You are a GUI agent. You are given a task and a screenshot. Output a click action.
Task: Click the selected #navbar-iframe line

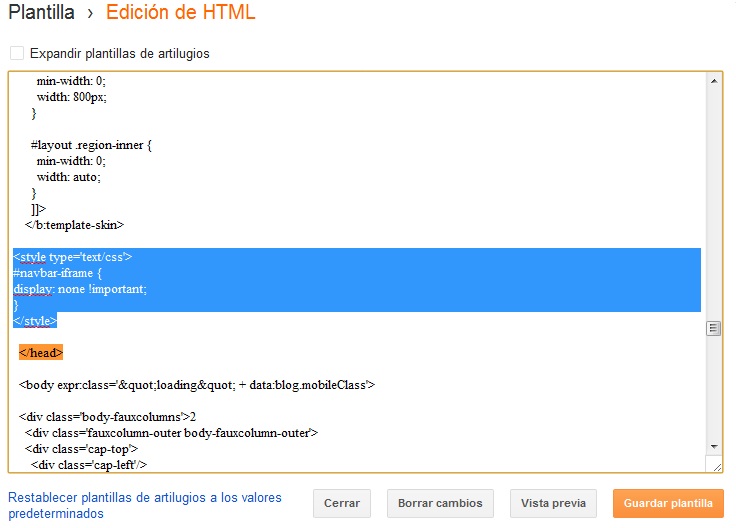pyautogui.click(x=57, y=273)
